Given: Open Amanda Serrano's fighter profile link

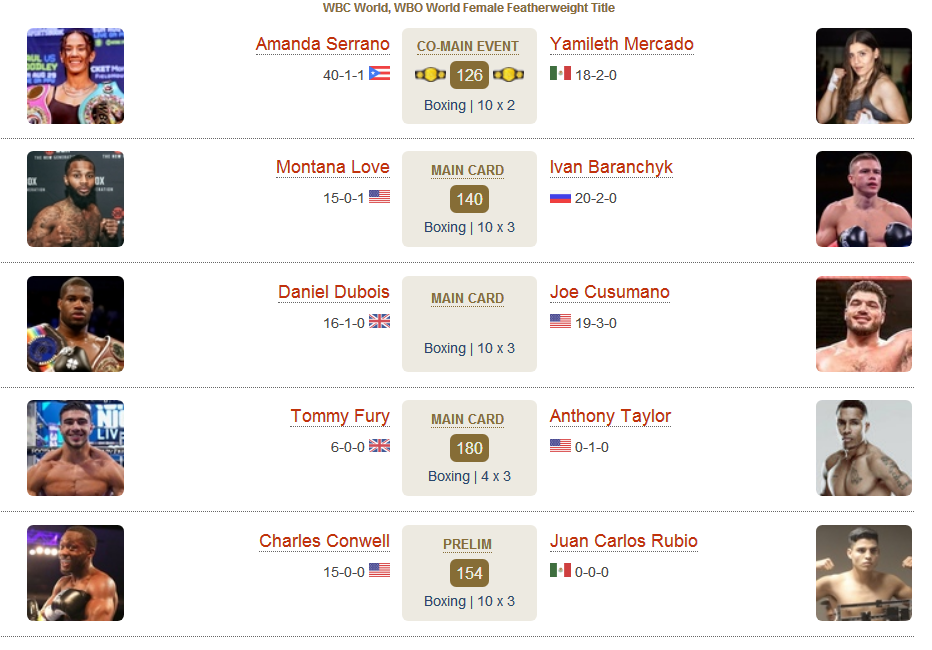Looking at the screenshot, I should (323, 44).
